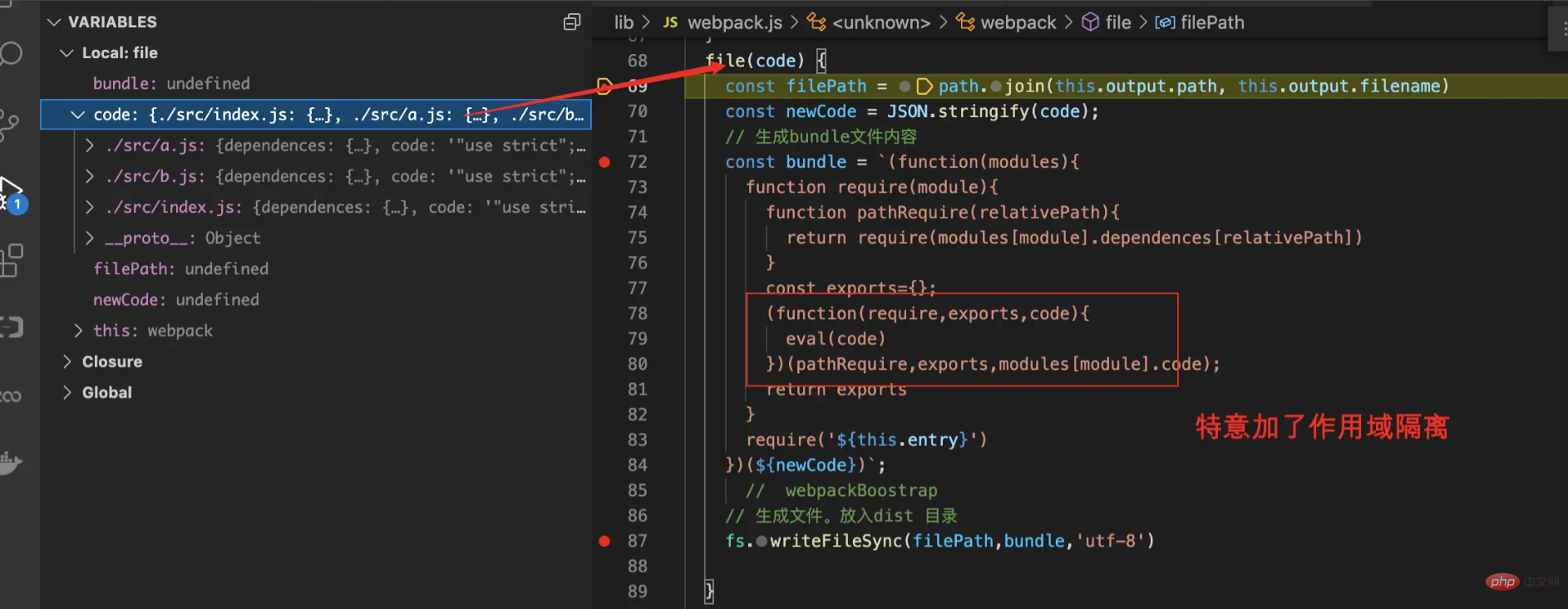Open the Source Control sidebar icon
1568x609 pixels.
(x=9, y=125)
